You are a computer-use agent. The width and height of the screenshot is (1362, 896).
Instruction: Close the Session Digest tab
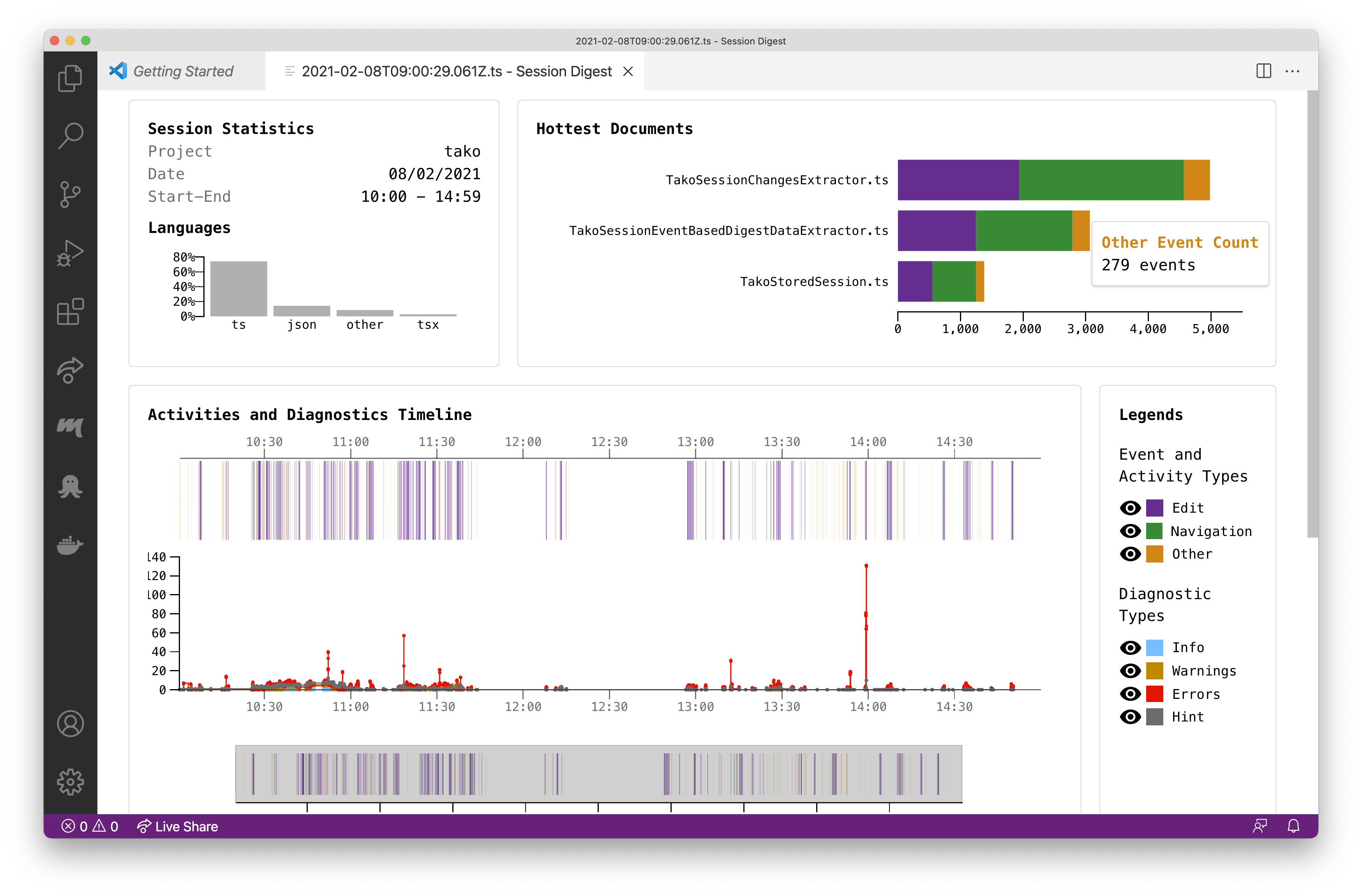pyautogui.click(x=628, y=72)
